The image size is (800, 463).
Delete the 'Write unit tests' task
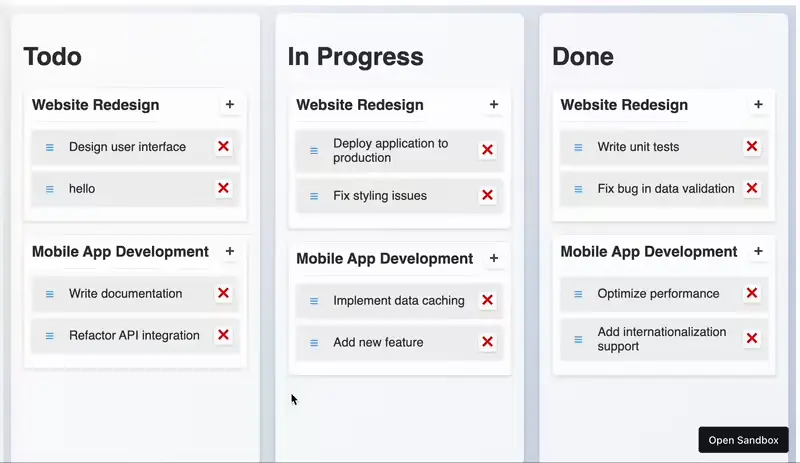pyautogui.click(x=751, y=147)
